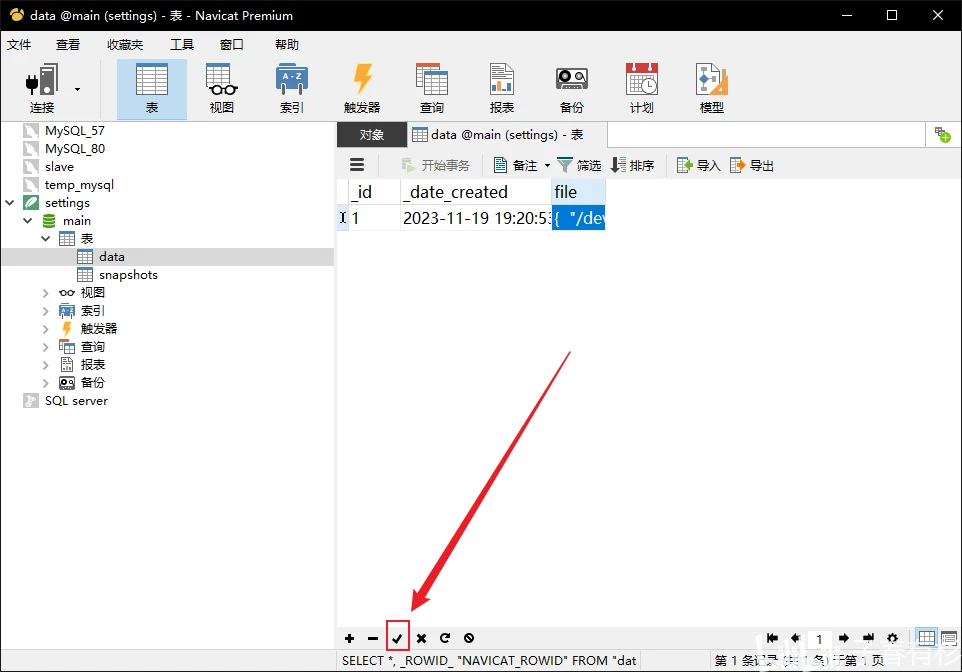
Task: Stop loading with the stop icon
Action: (469, 638)
